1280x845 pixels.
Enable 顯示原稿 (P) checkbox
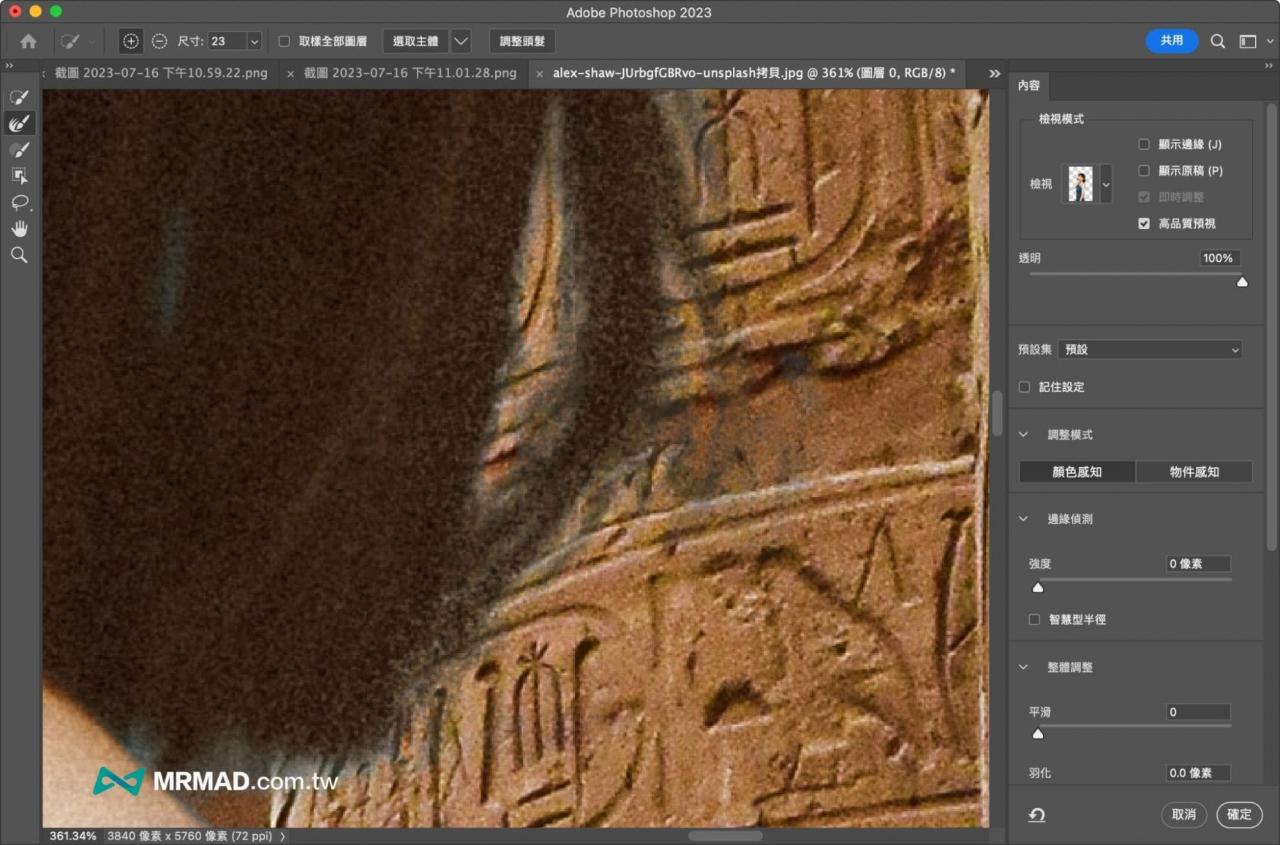click(1144, 171)
